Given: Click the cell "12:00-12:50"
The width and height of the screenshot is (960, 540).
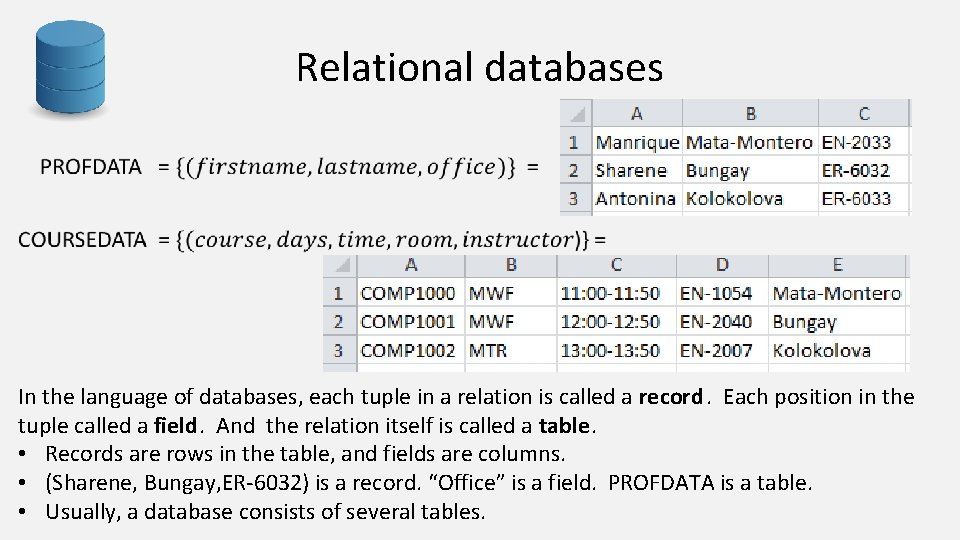Looking at the screenshot, I should click(617, 321).
